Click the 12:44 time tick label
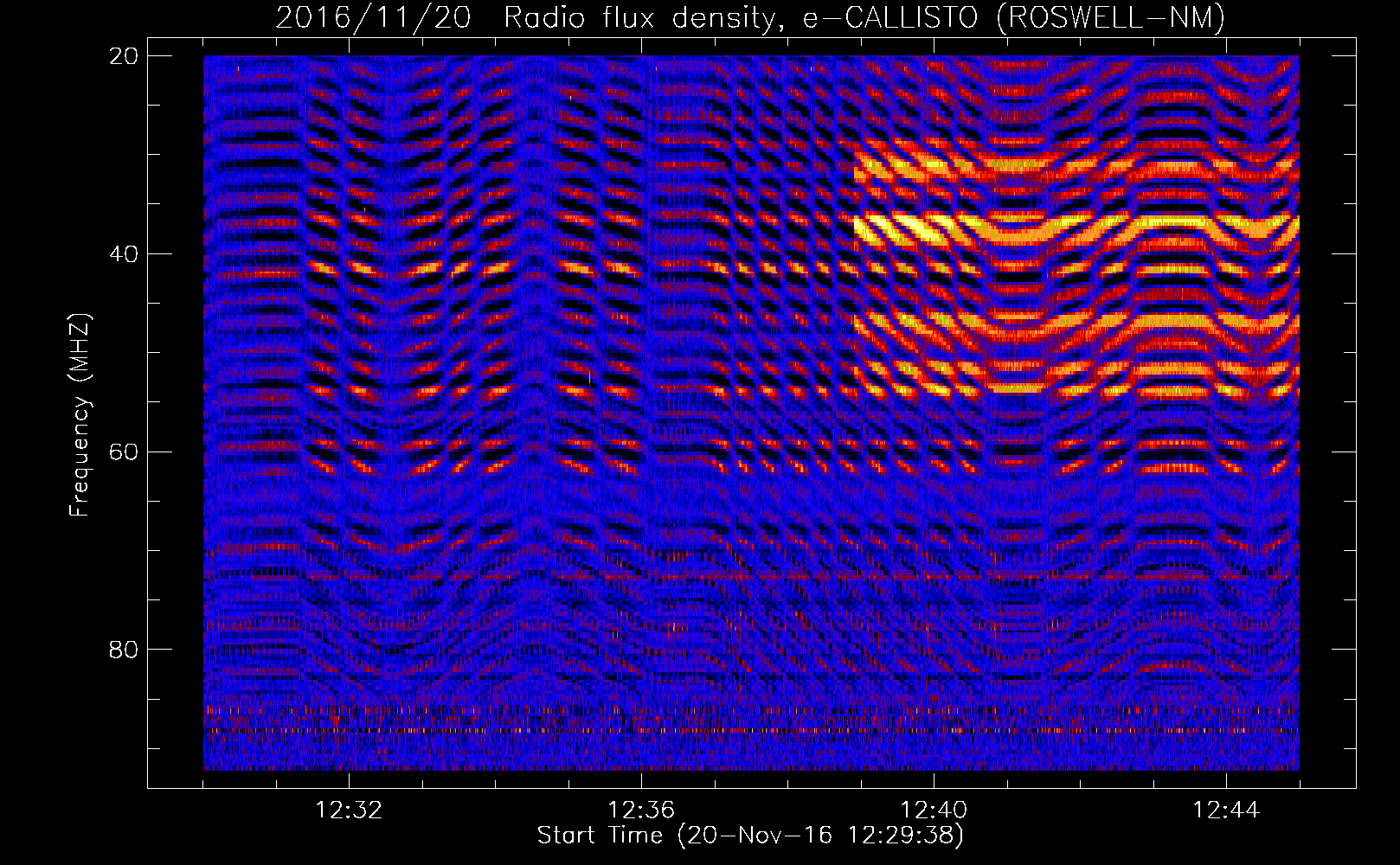 (x=1226, y=811)
